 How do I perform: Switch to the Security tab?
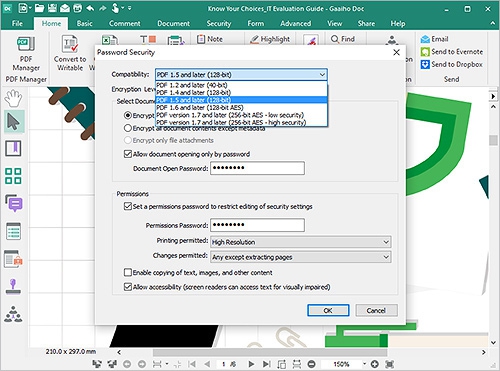219,23
